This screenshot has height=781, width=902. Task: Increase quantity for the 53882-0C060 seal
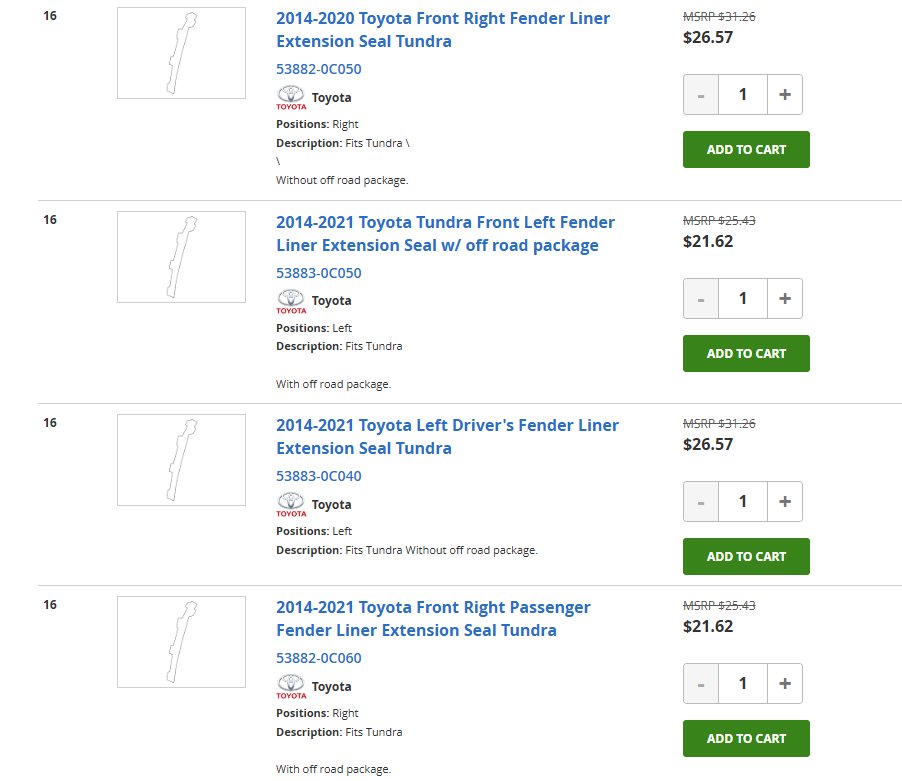pyautogui.click(x=785, y=683)
